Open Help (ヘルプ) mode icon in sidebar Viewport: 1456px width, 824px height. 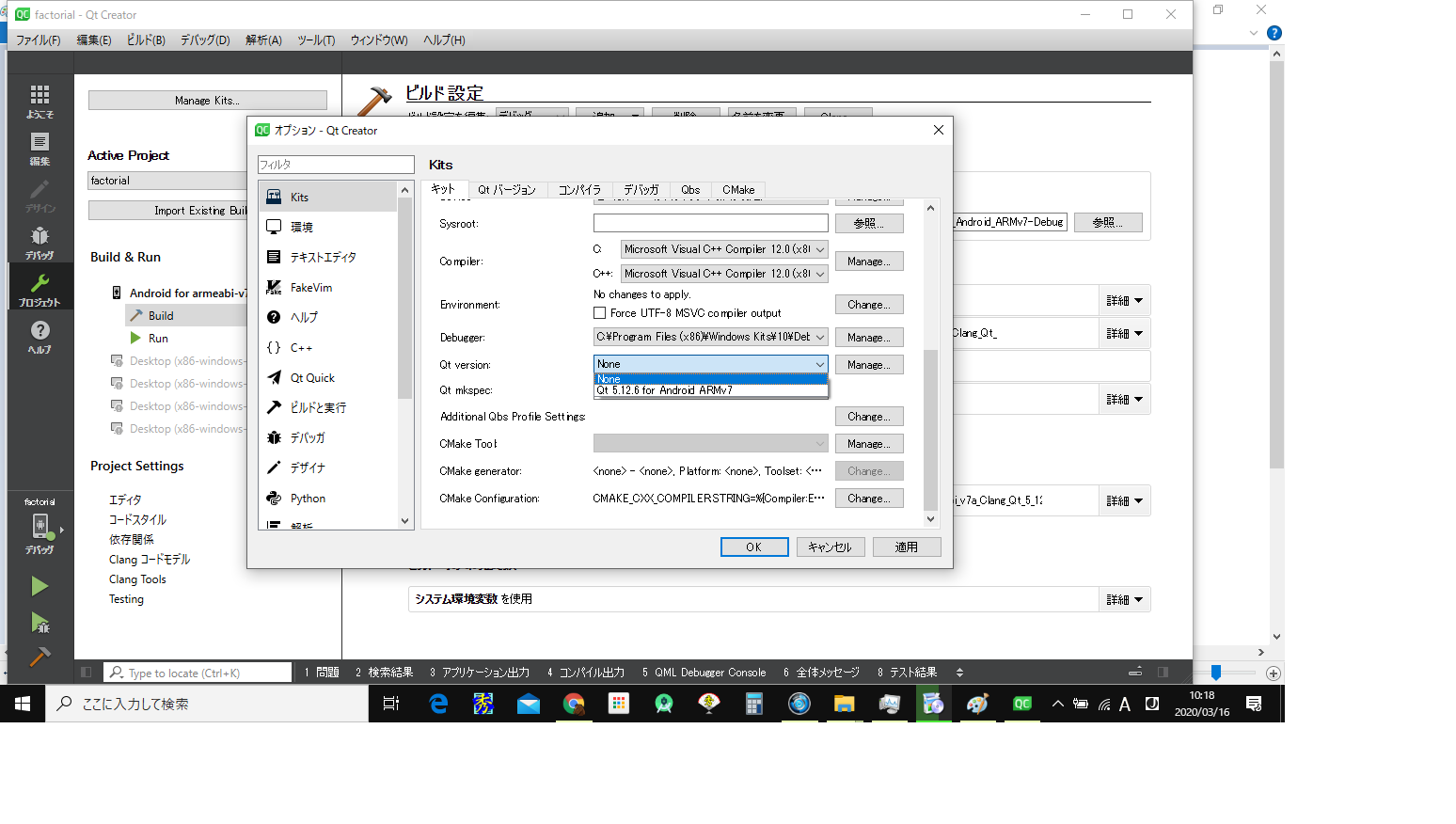pos(40,336)
